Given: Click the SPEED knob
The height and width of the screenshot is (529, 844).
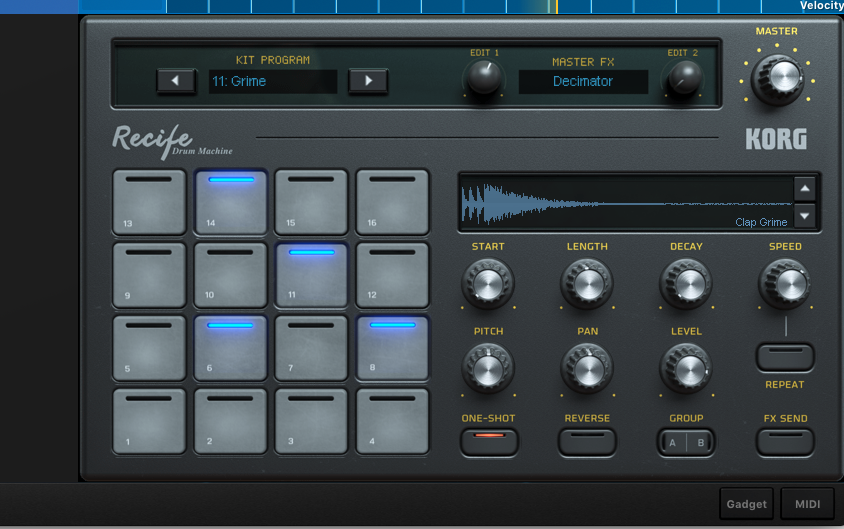Looking at the screenshot, I should click(x=785, y=284).
